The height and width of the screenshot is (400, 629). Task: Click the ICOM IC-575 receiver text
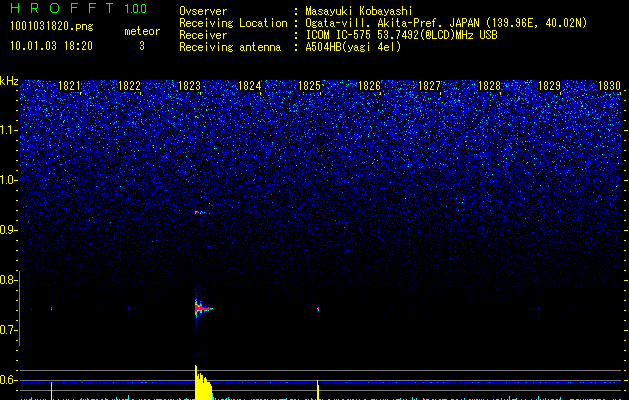coord(401,35)
